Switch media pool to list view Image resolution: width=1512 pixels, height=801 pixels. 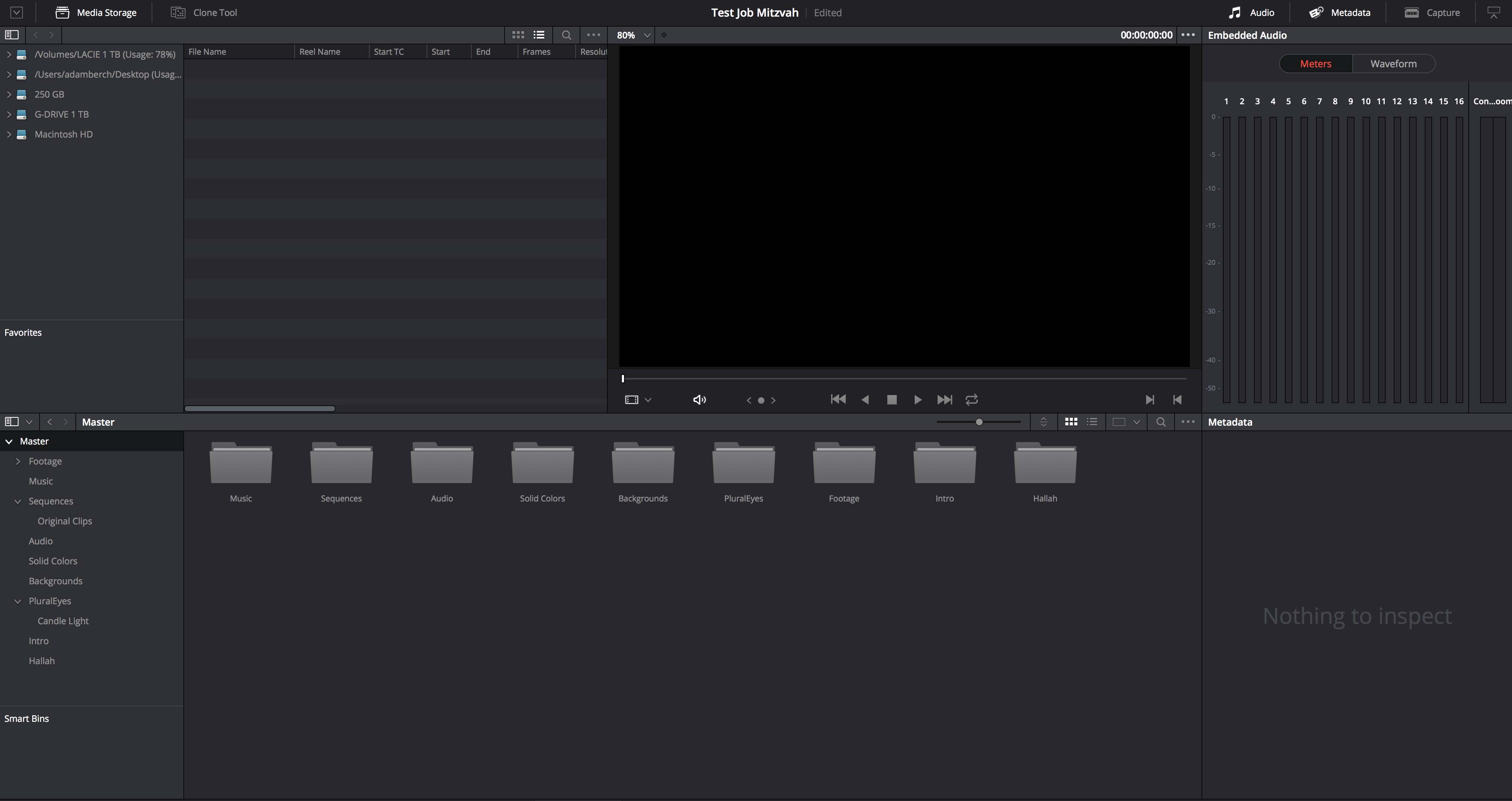click(1092, 422)
